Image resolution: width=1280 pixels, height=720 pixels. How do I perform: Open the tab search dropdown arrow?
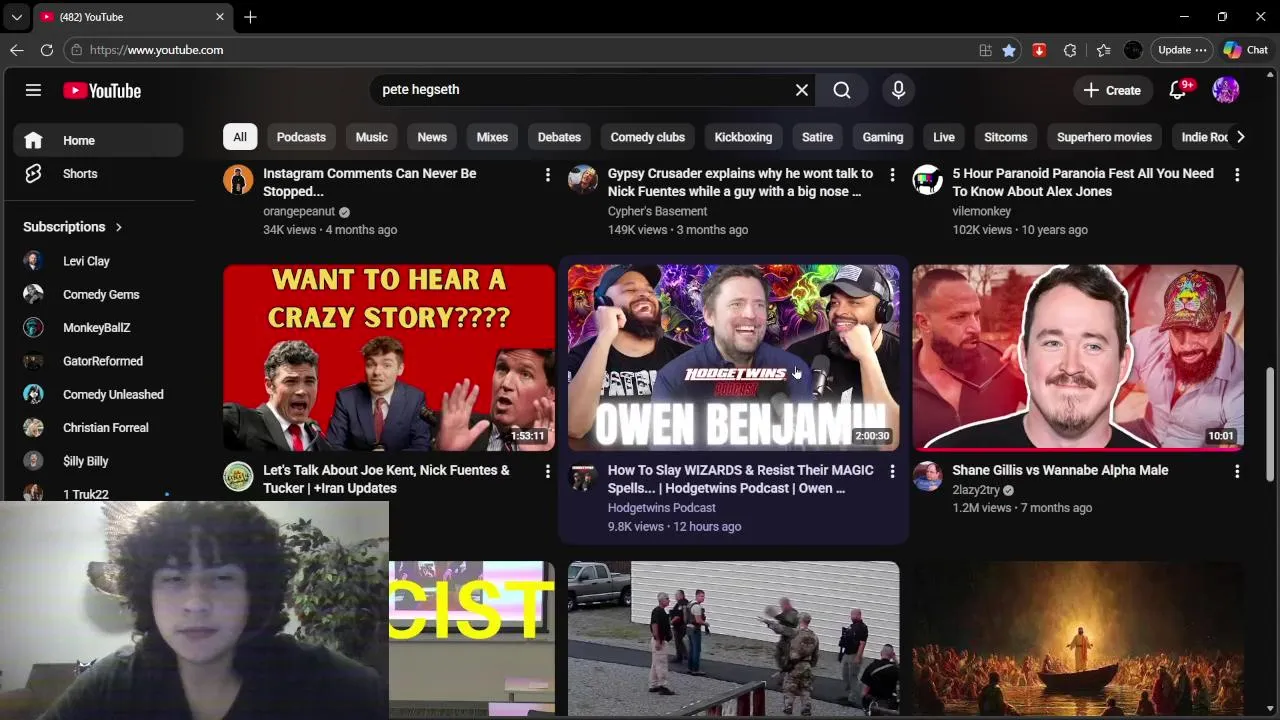point(17,17)
